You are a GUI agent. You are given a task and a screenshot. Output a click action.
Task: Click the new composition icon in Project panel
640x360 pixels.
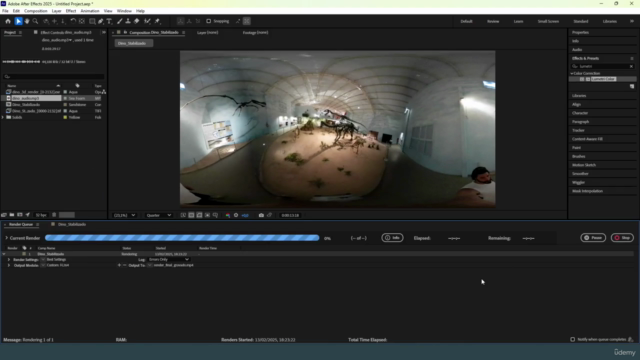20,215
